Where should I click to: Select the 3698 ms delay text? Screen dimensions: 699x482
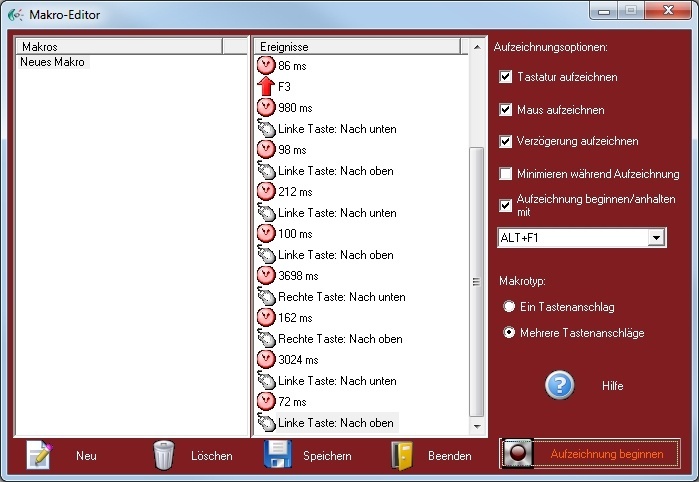click(x=298, y=276)
